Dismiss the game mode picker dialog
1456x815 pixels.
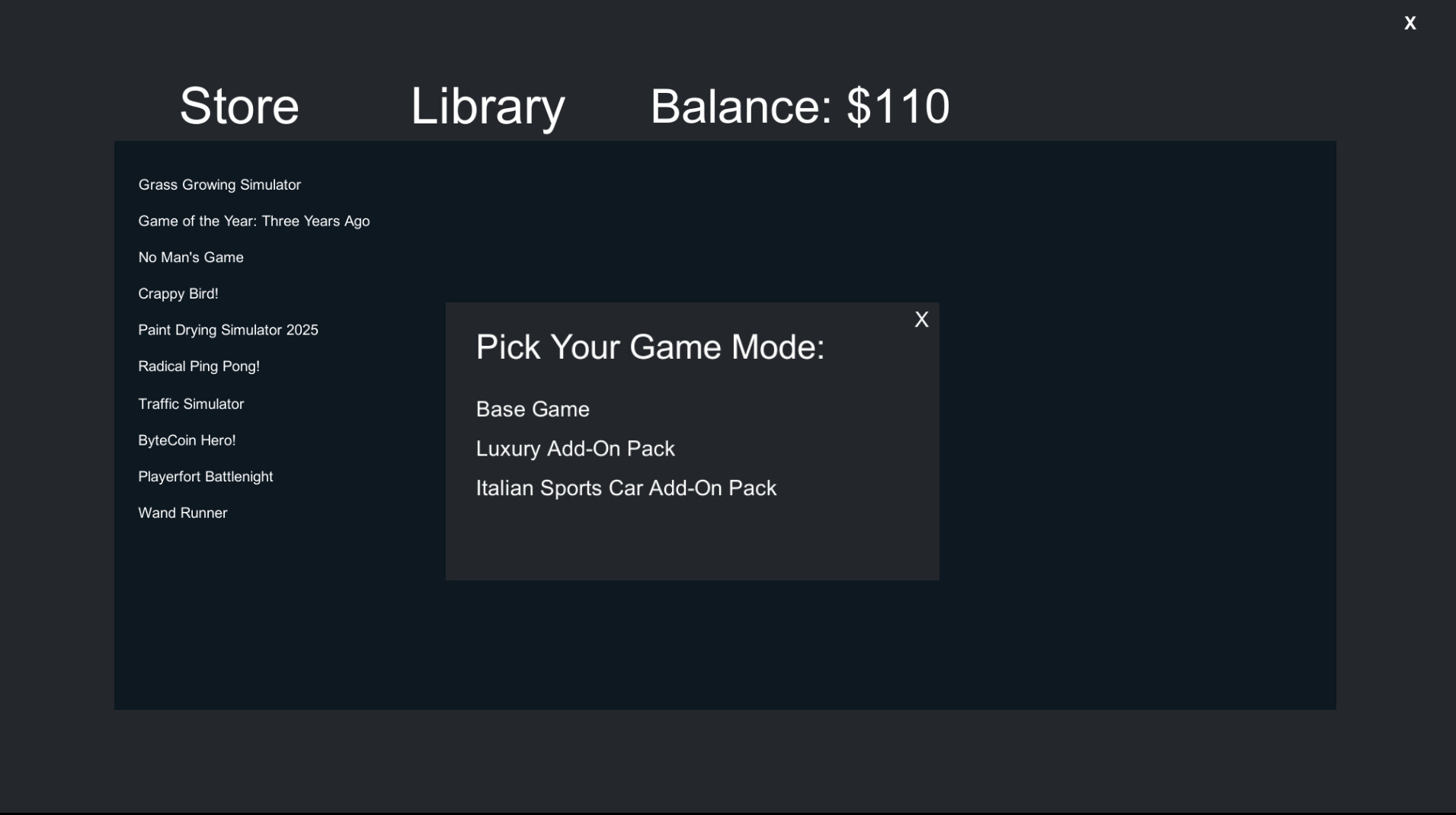(921, 318)
